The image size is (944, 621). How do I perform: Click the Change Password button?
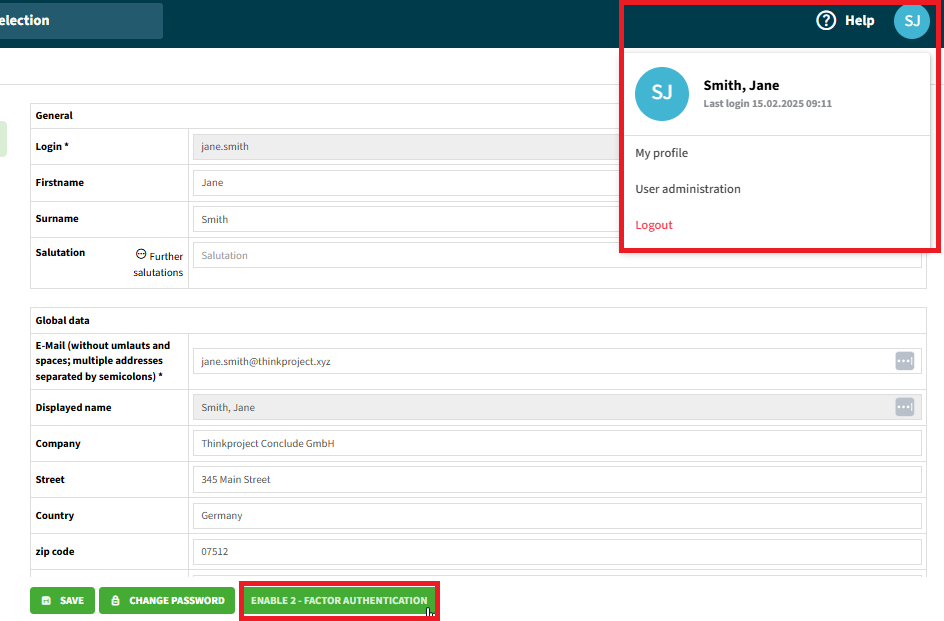[167, 600]
